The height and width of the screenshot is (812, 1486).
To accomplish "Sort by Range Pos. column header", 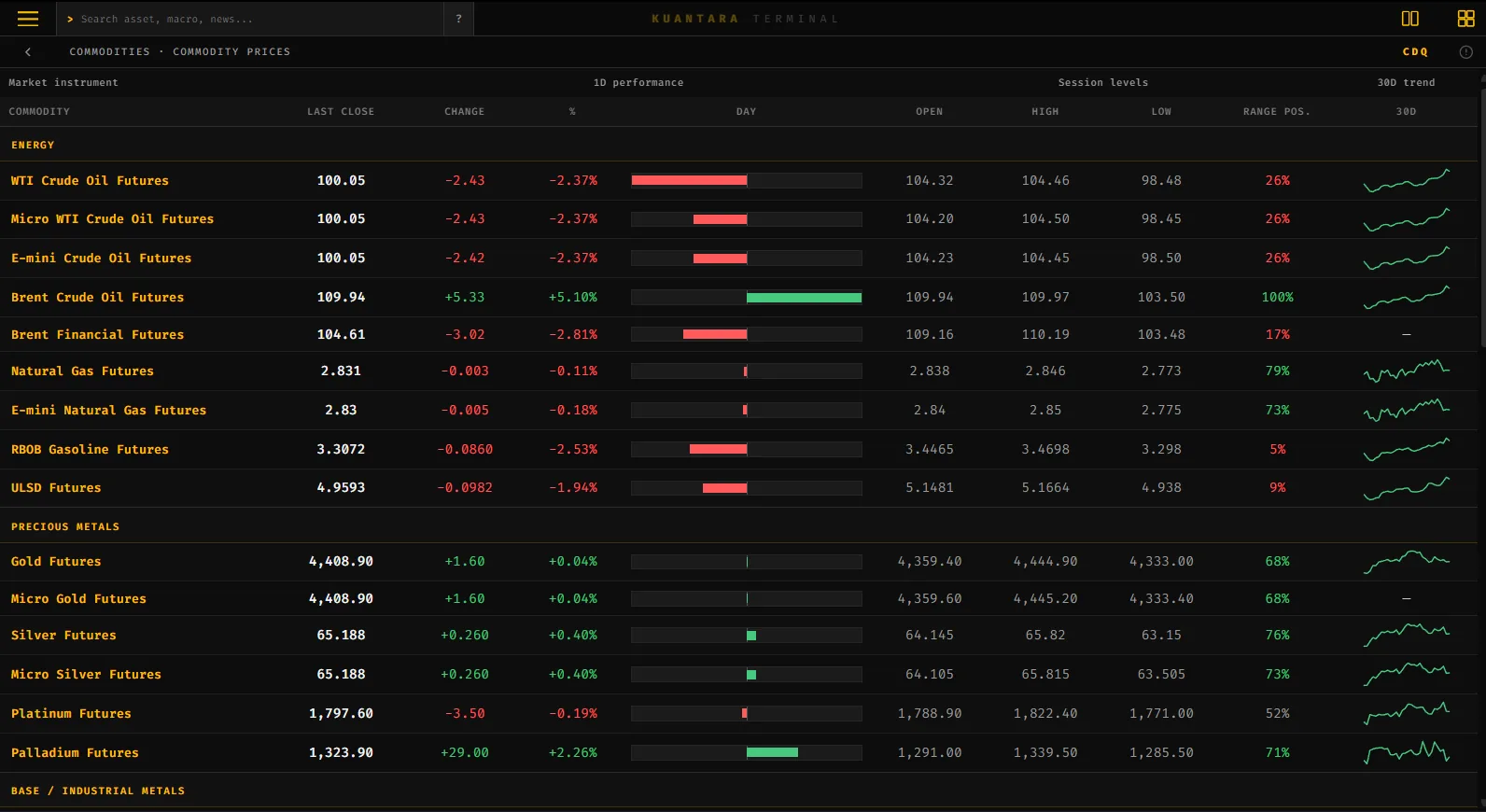I will pyautogui.click(x=1277, y=112).
